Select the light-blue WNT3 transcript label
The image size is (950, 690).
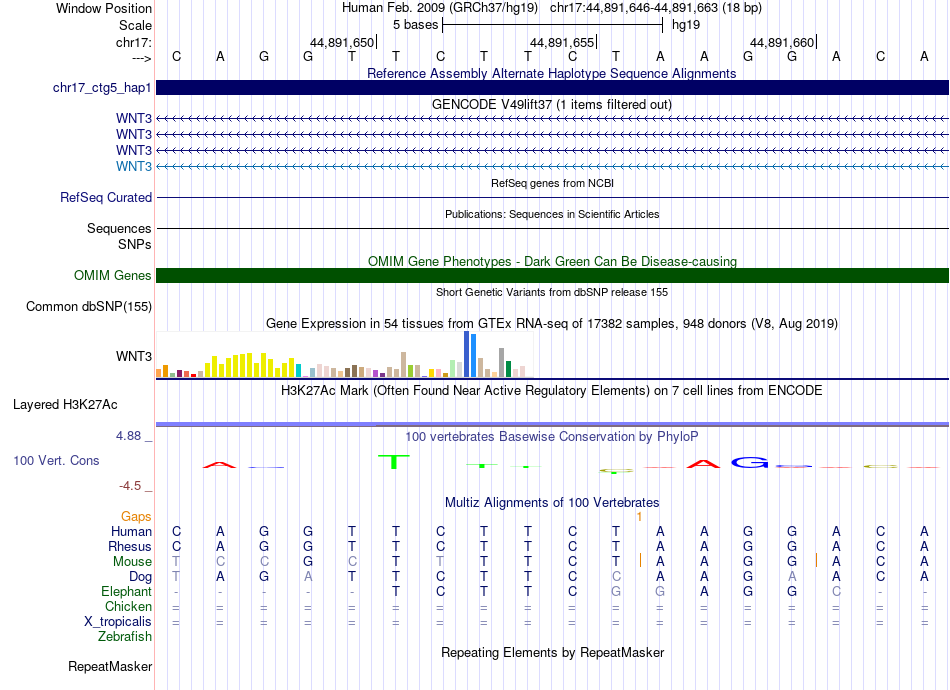[134, 166]
